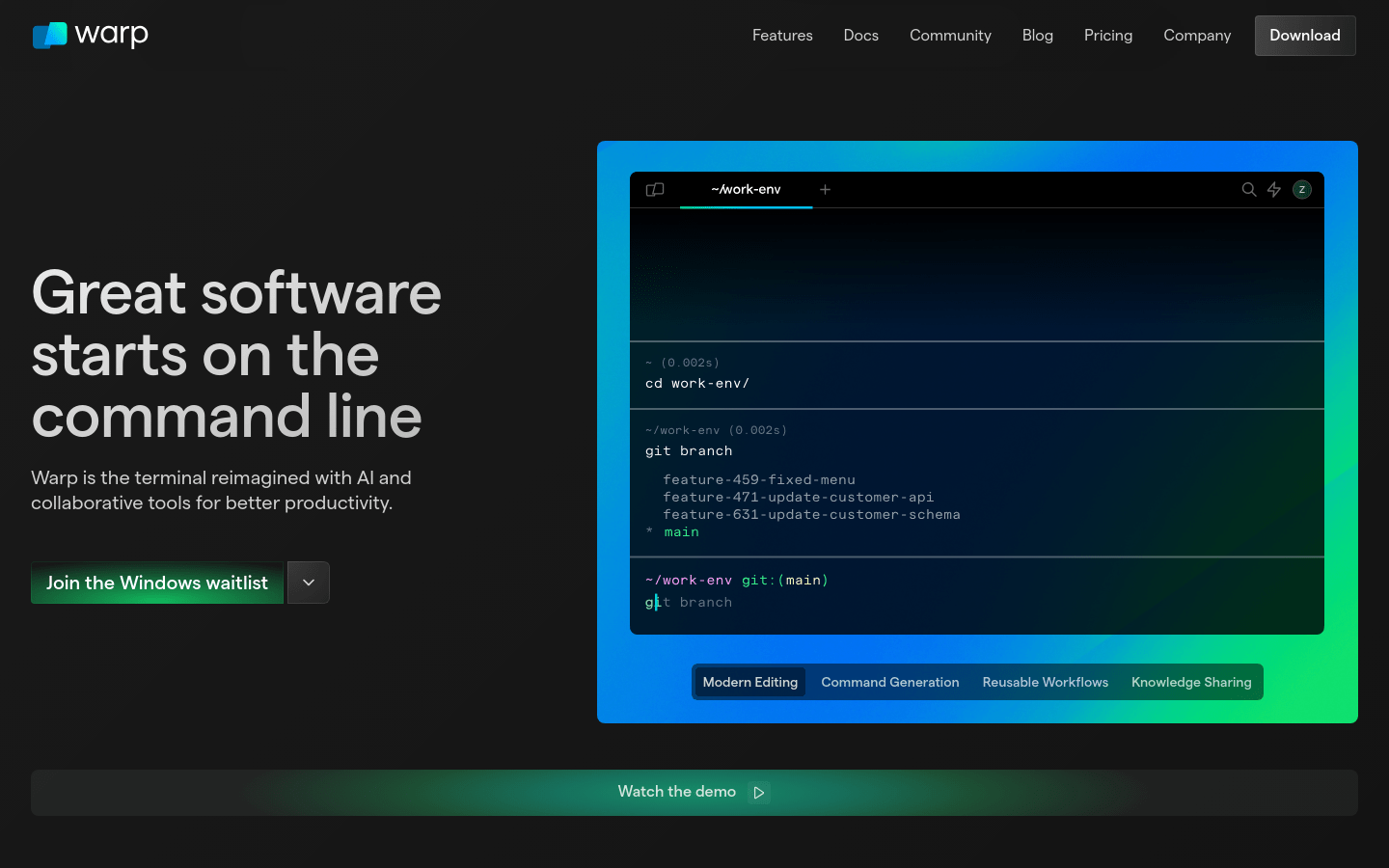Switch to the Command Generation tab
This screenshot has height=868, width=1389.
point(890,682)
